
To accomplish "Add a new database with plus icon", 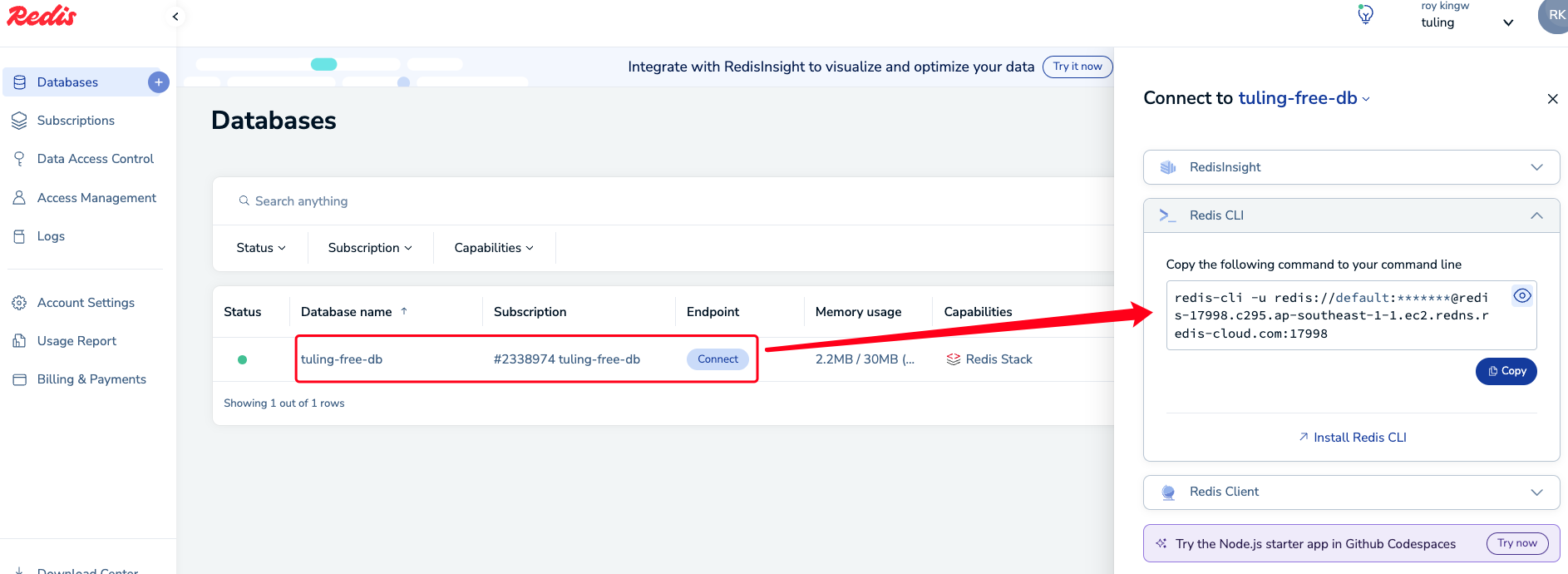I will 159,82.
